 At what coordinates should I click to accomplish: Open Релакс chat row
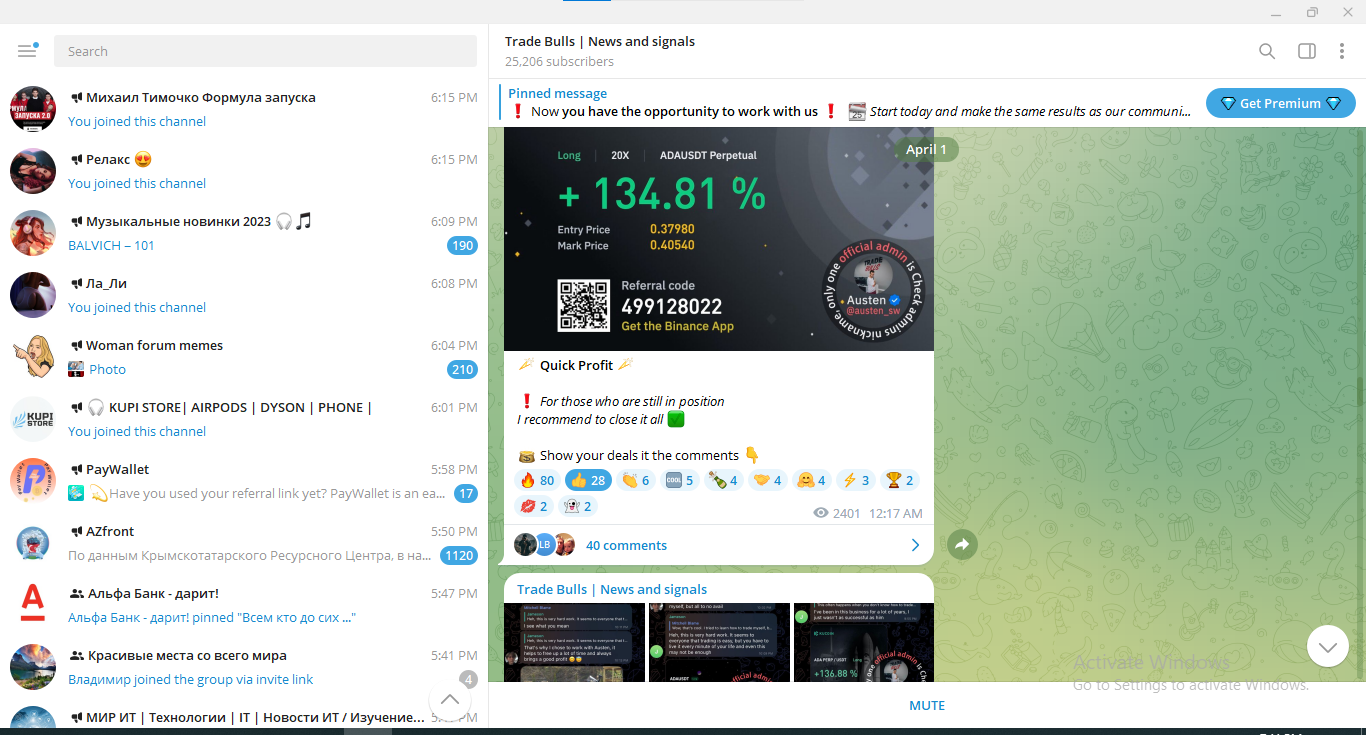[244, 171]
